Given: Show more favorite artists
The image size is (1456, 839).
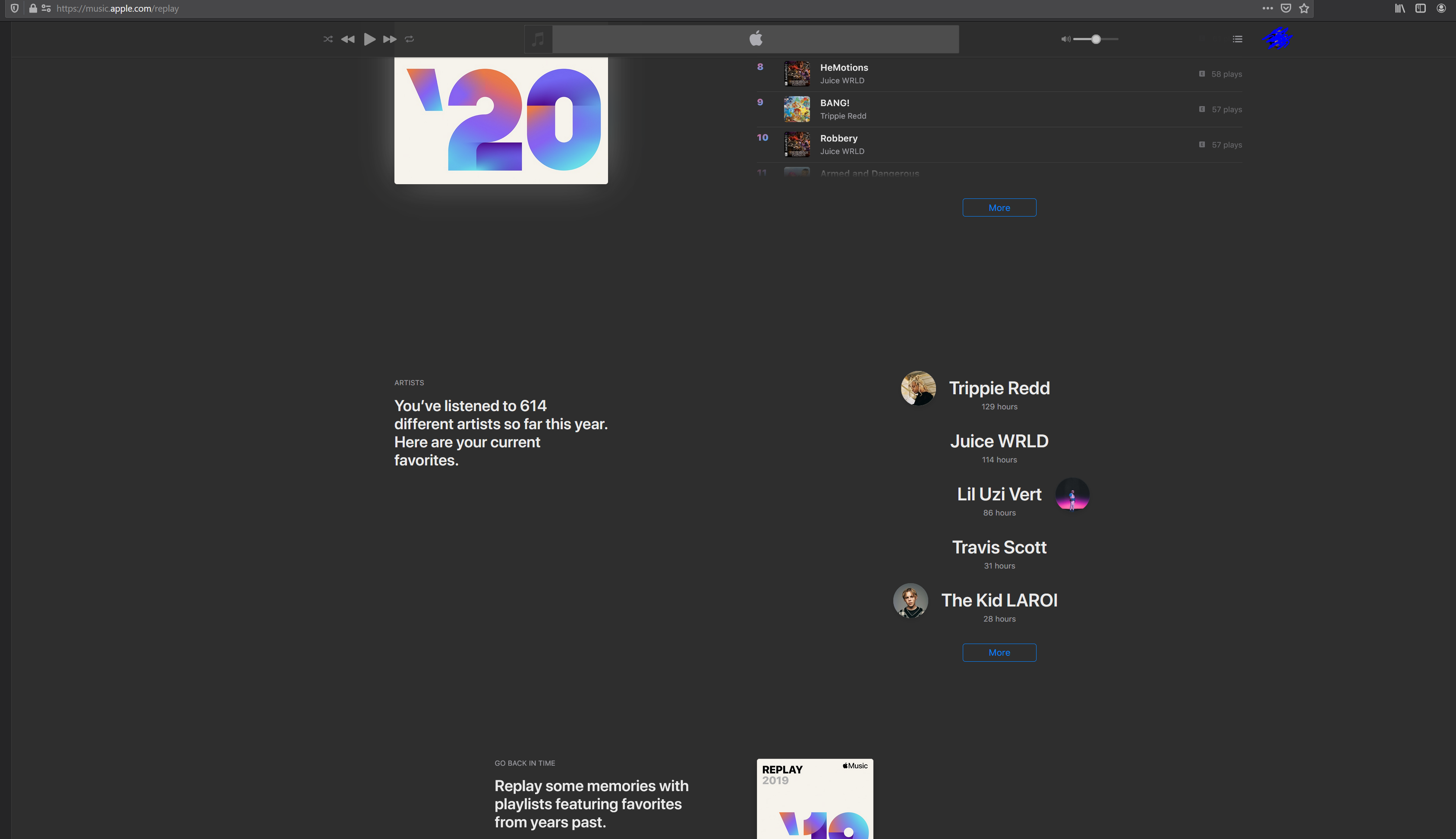Looking at the screenshot, I should point(999,652).
